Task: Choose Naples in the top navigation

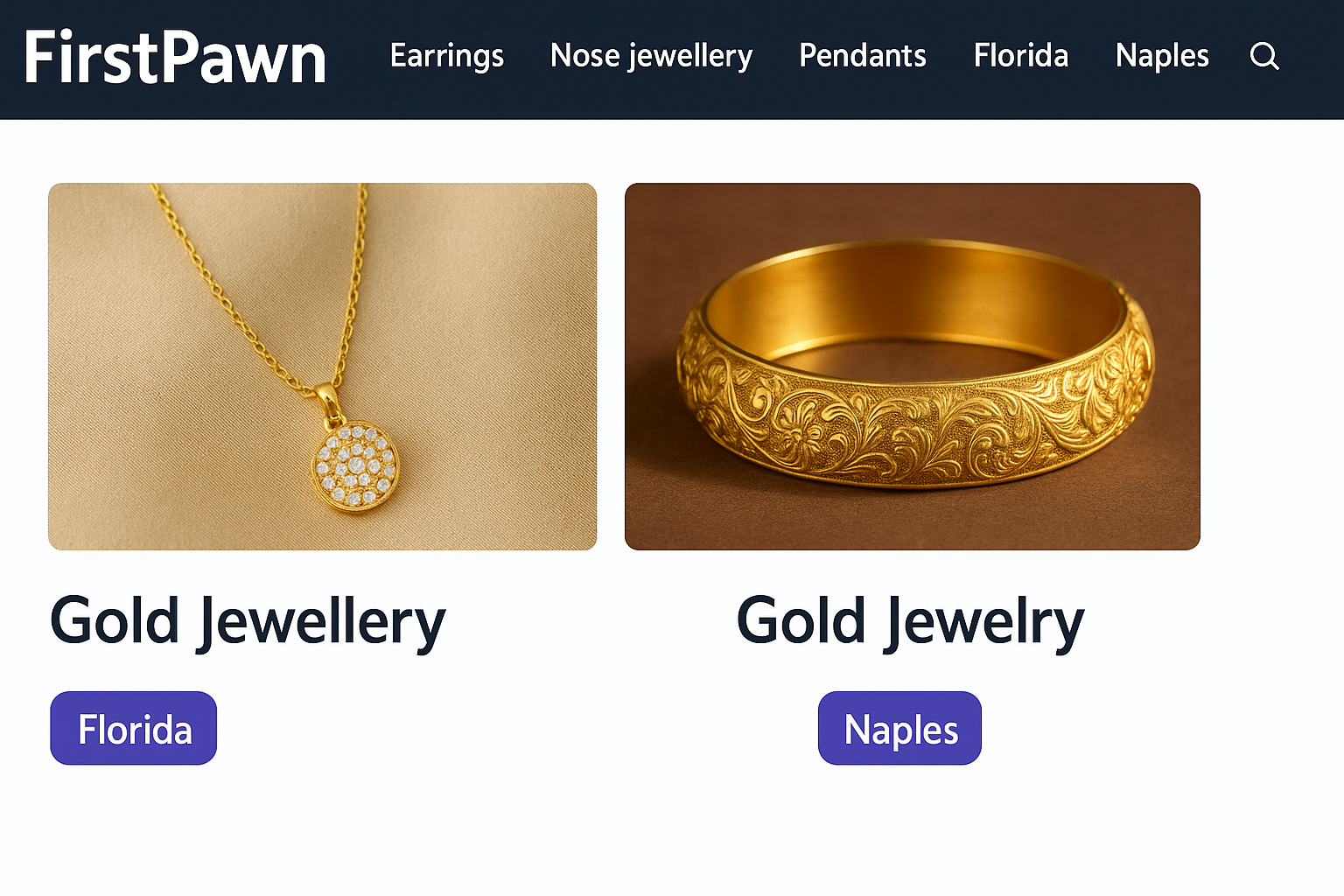Action: (x=1161, y=56)
